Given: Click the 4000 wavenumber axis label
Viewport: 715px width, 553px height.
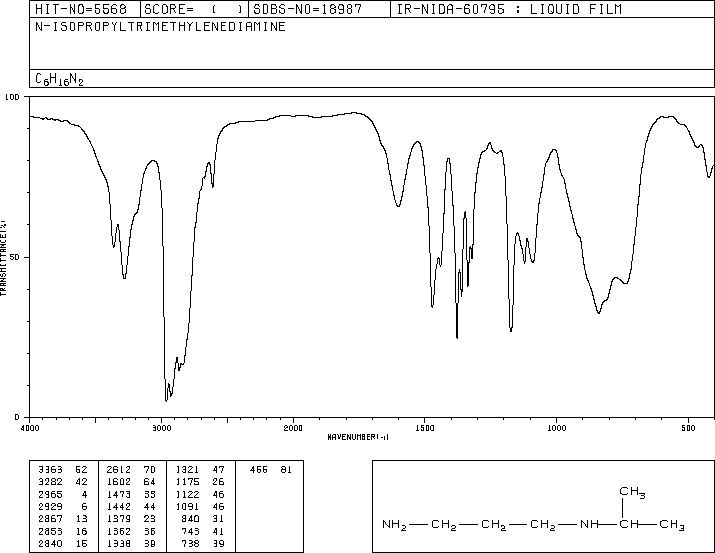Looking at the screenshot, I should tap(30, 428).
